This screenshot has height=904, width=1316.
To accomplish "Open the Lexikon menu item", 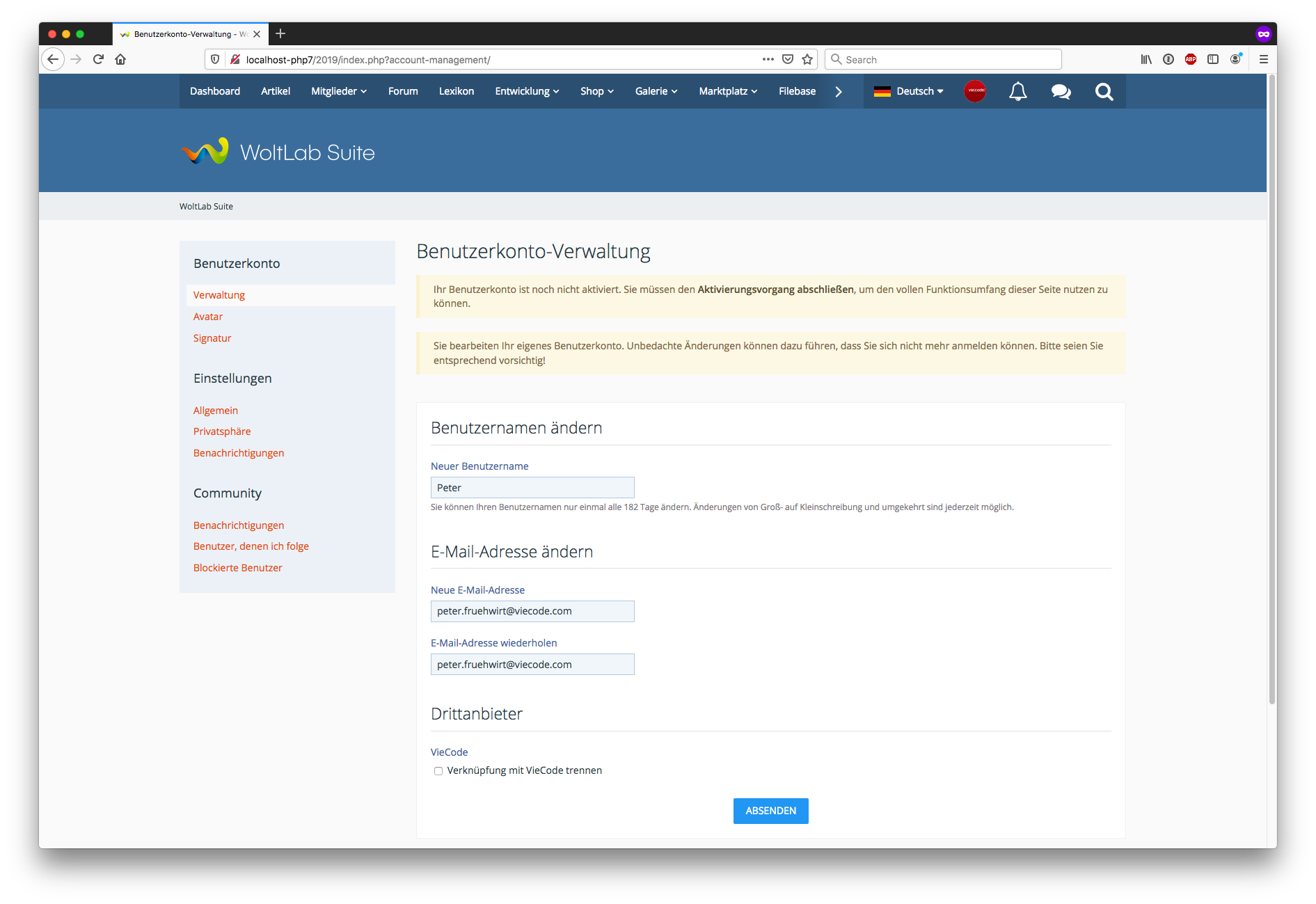I will [x=457, y=91].
